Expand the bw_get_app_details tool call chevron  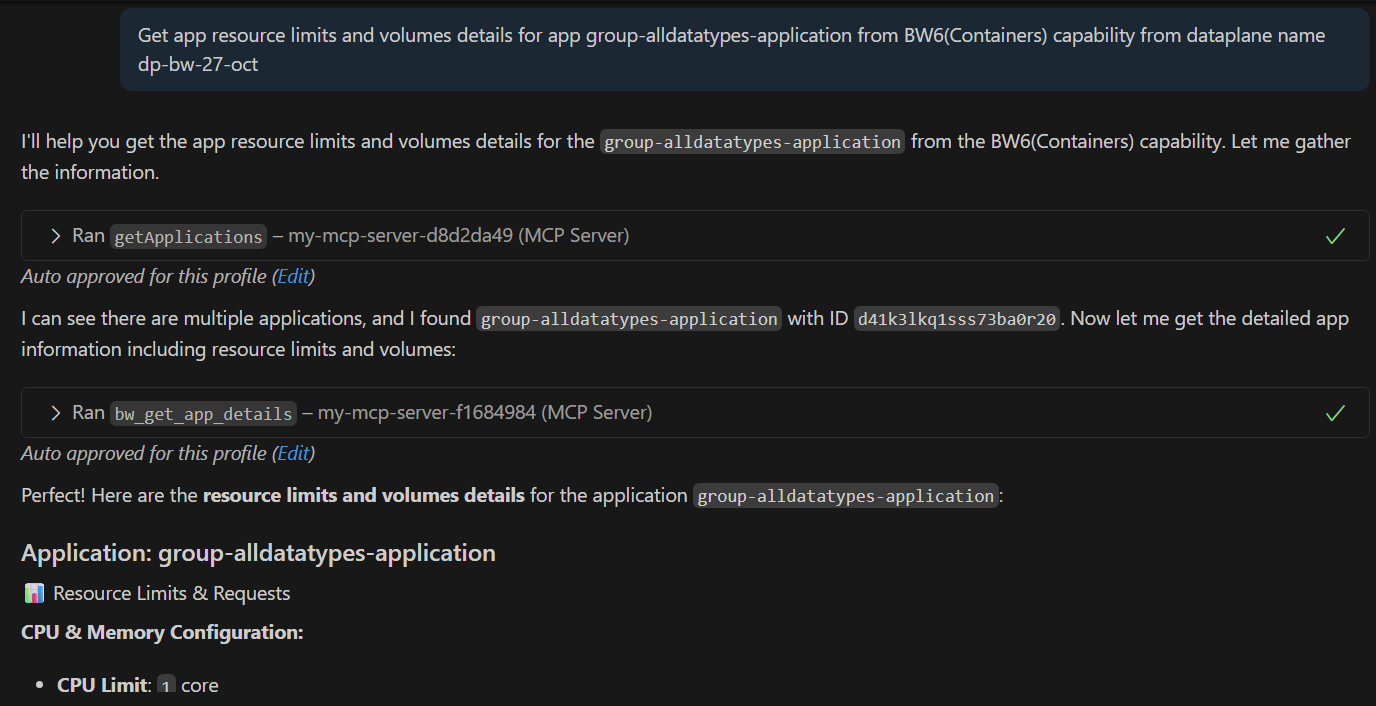point(56,413)
